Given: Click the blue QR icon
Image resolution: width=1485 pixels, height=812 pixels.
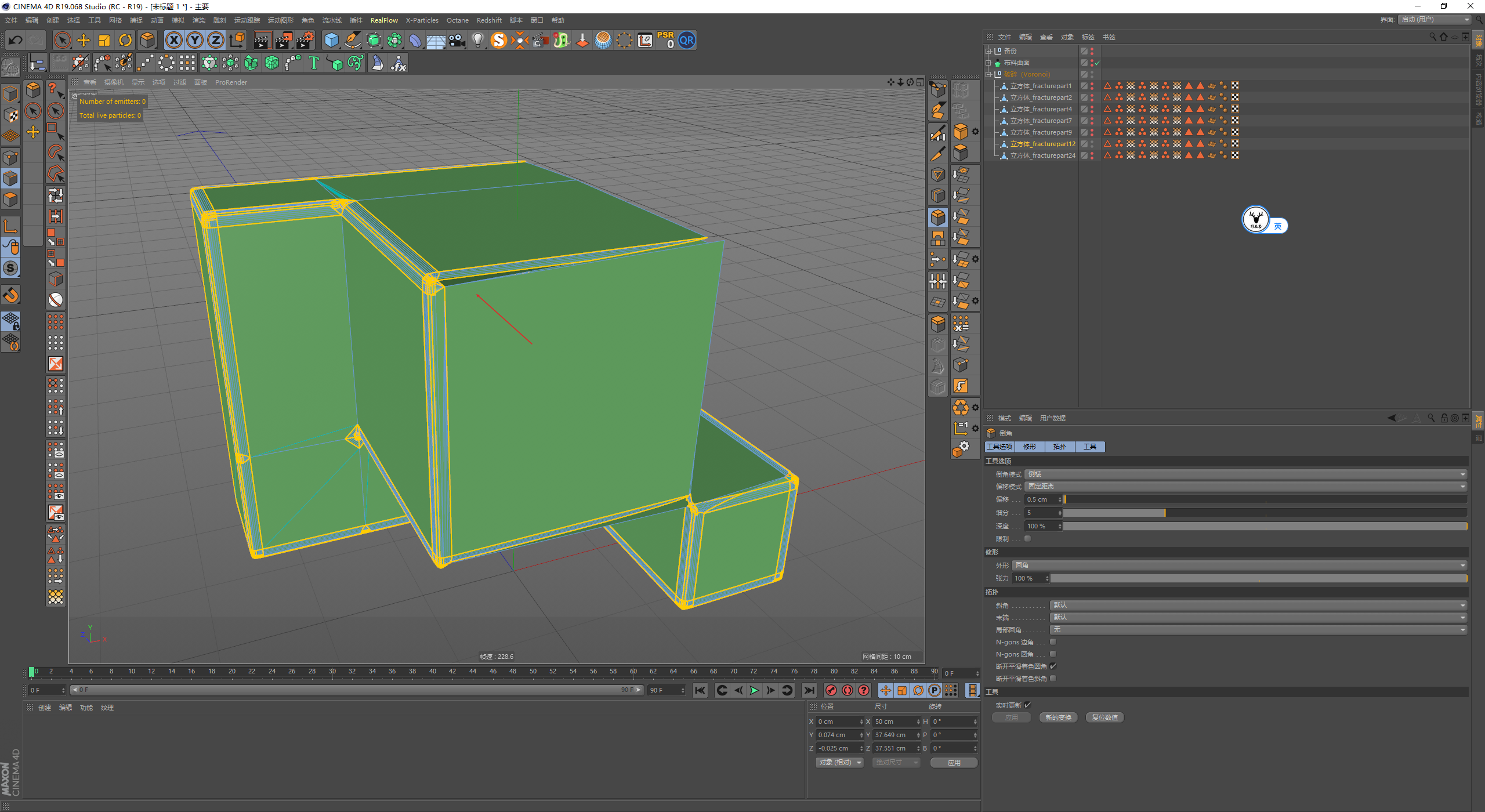Looking at the screenshot, I should pyautogui.click(x=687, y=40).
